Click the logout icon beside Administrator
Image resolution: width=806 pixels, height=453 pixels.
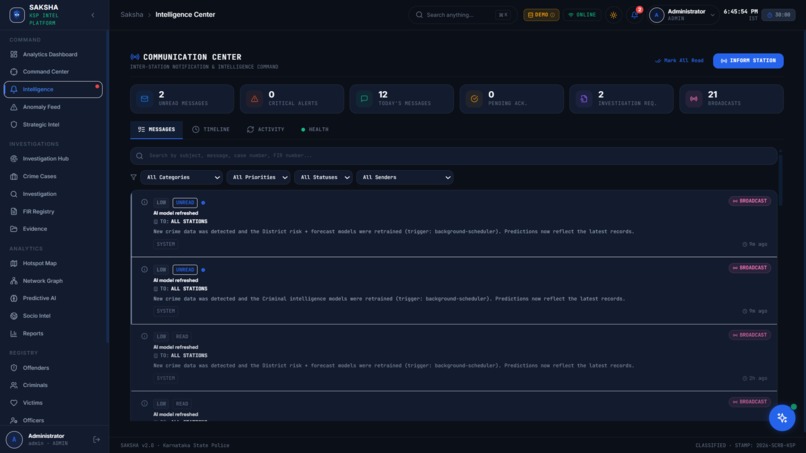point(96,440)
